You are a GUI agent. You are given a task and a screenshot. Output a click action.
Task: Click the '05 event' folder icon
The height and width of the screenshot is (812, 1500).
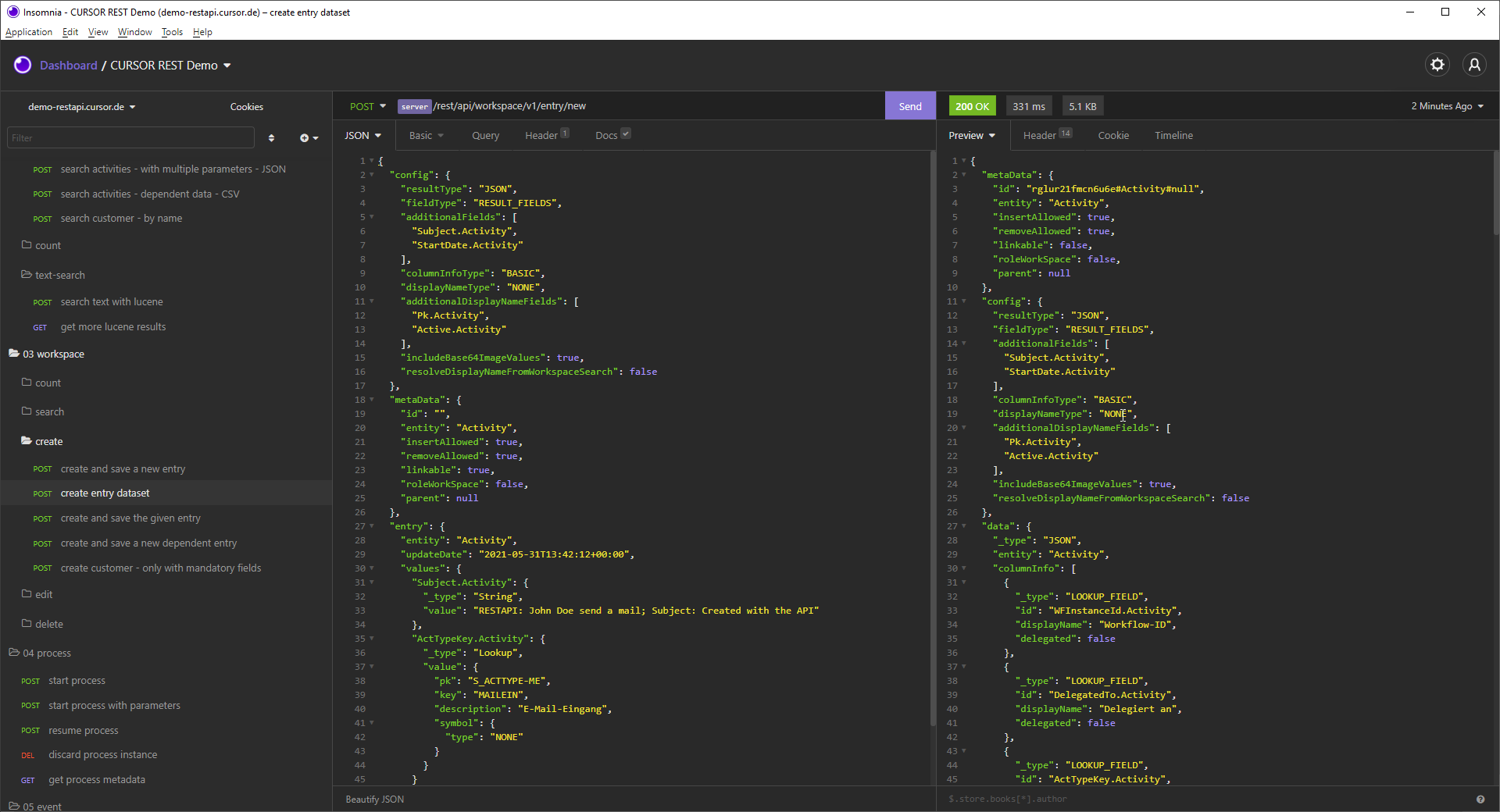point(14,806)
